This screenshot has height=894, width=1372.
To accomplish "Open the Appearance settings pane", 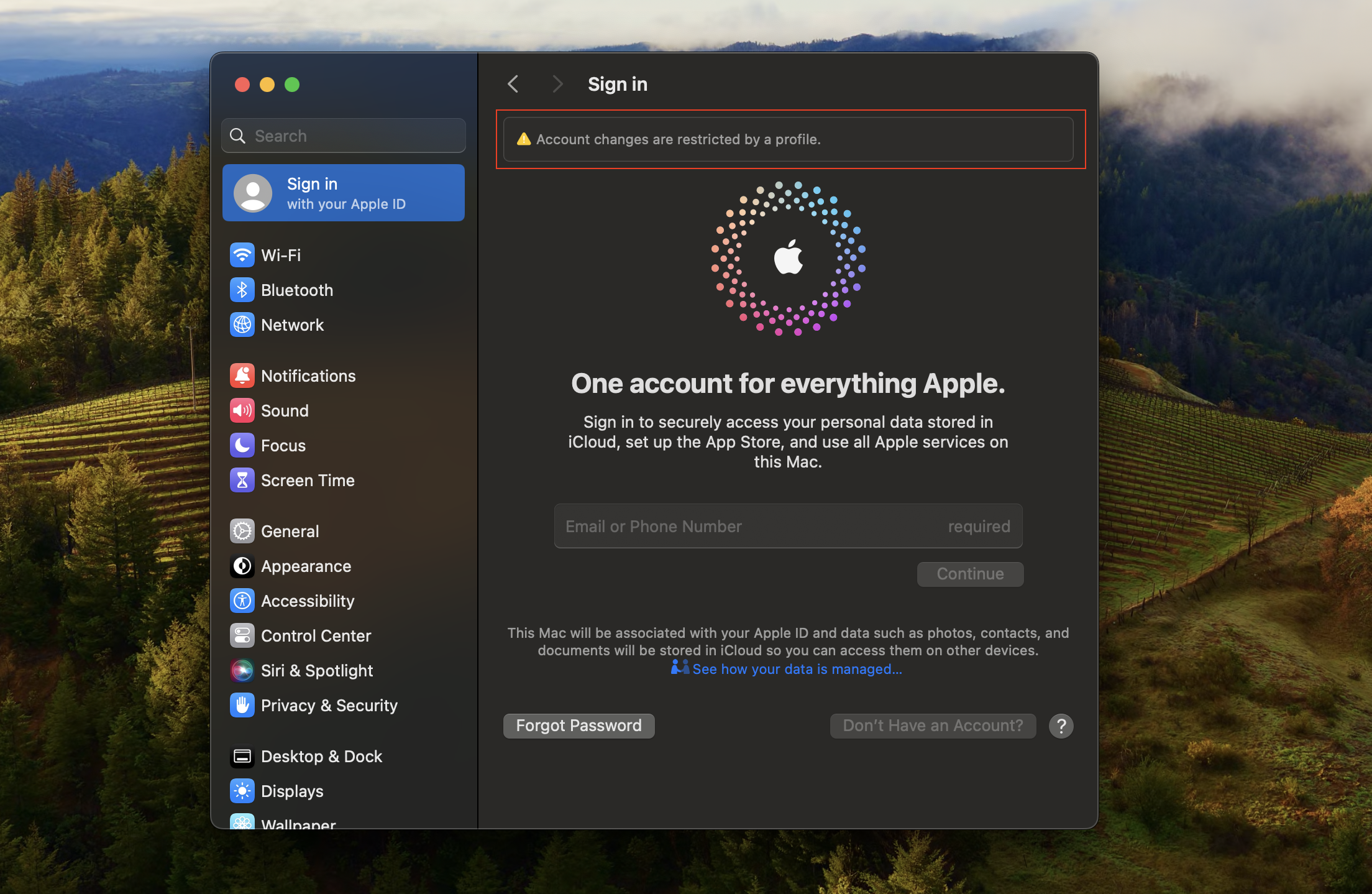I will (x=344, y=566).
